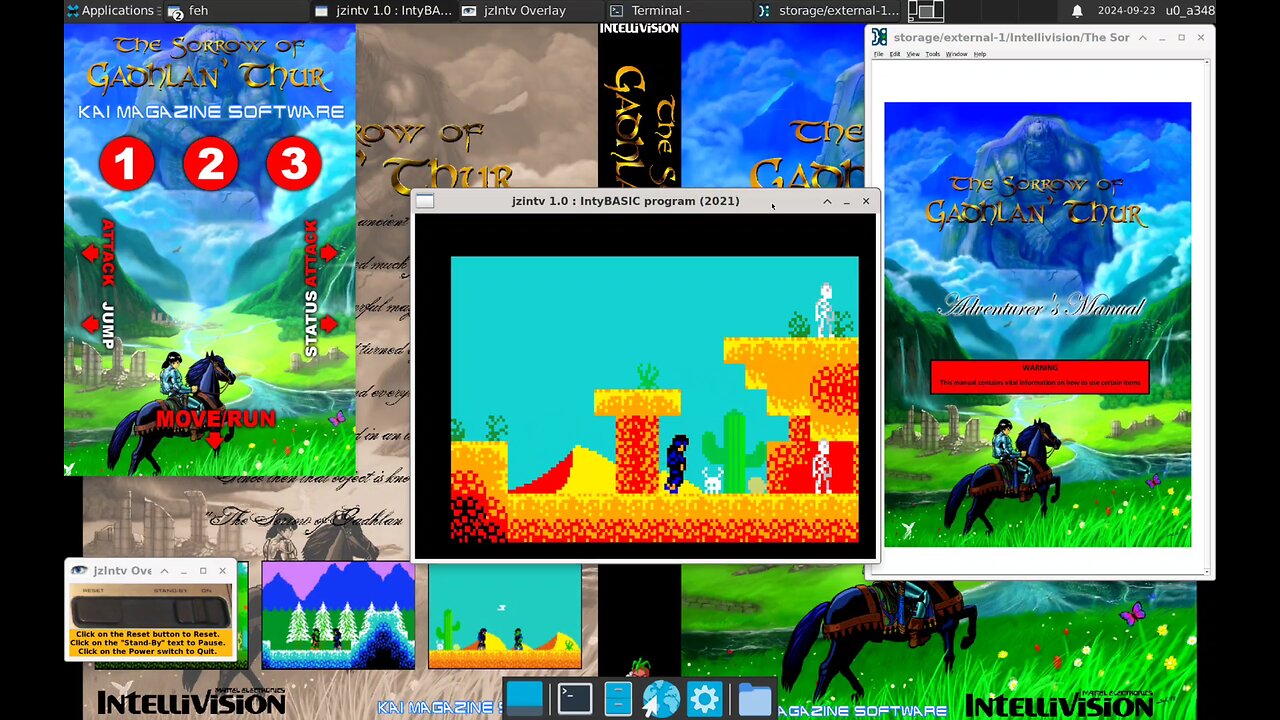Select the storage/external-1 panel window button

[x=828, y=11]
